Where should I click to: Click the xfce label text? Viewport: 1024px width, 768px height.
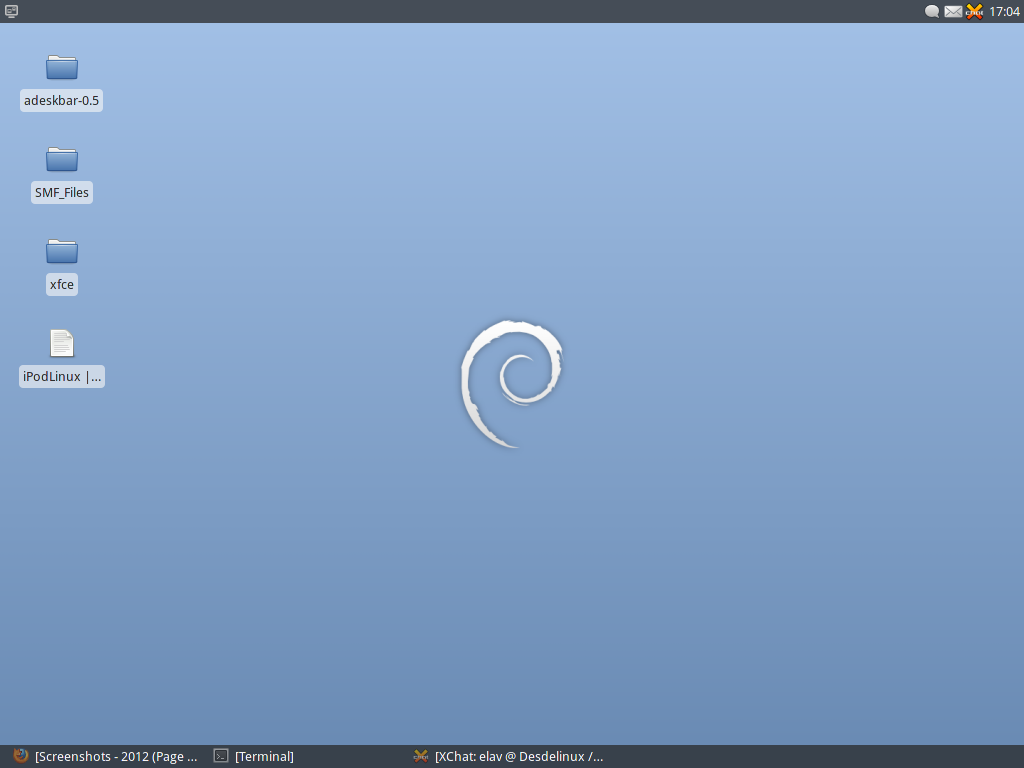pyautogui.click(x=61, y=285)
